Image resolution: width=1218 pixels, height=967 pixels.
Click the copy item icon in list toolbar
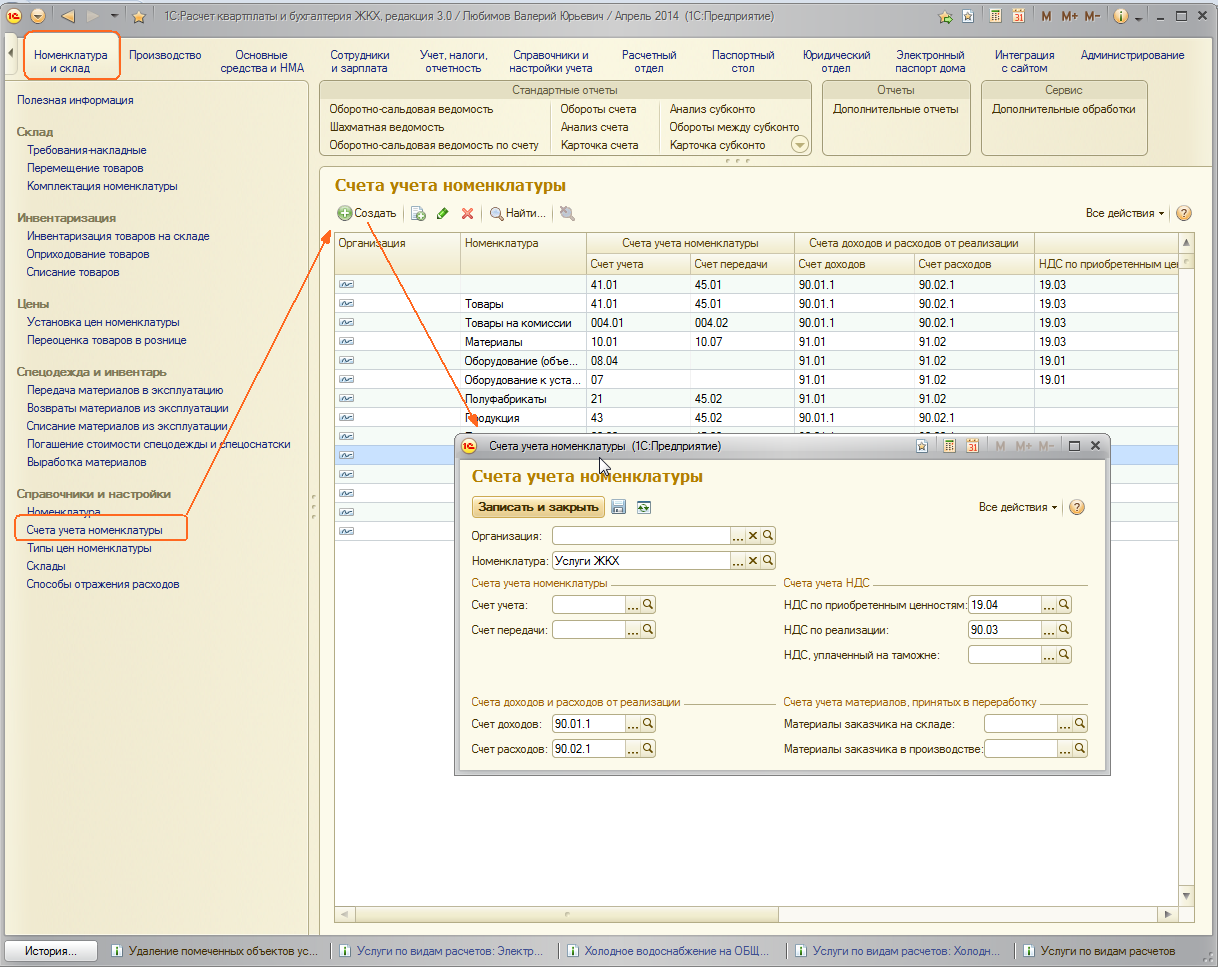pos(419,213)
